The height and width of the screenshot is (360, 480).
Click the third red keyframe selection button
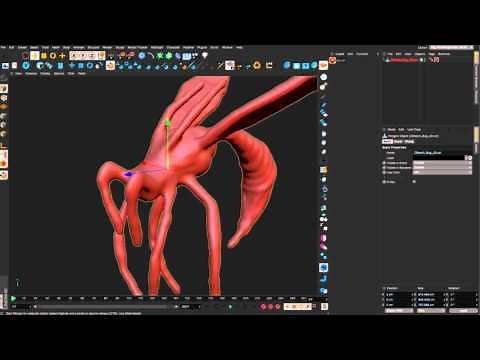[278, 306]
